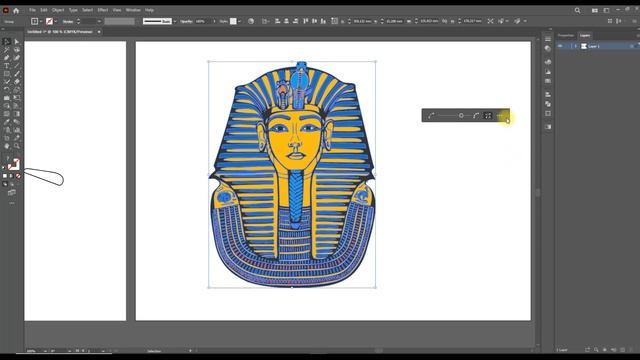Screen dimensions: 640x360
Task: Open the graphic Style dropdown
Action: pos(240,21)
